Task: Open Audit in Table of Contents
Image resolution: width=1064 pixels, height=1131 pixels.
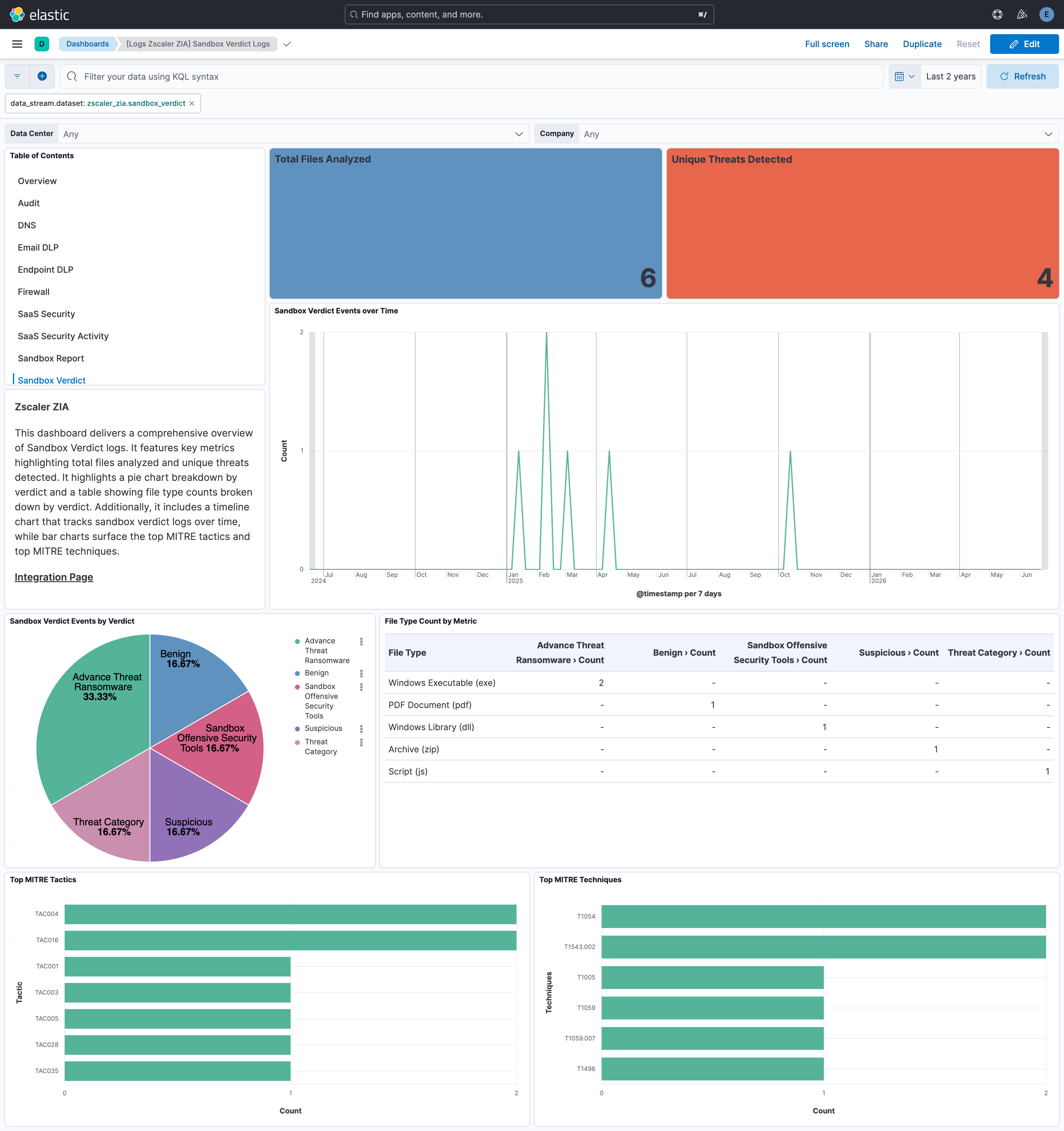Action: coord(28,203)
